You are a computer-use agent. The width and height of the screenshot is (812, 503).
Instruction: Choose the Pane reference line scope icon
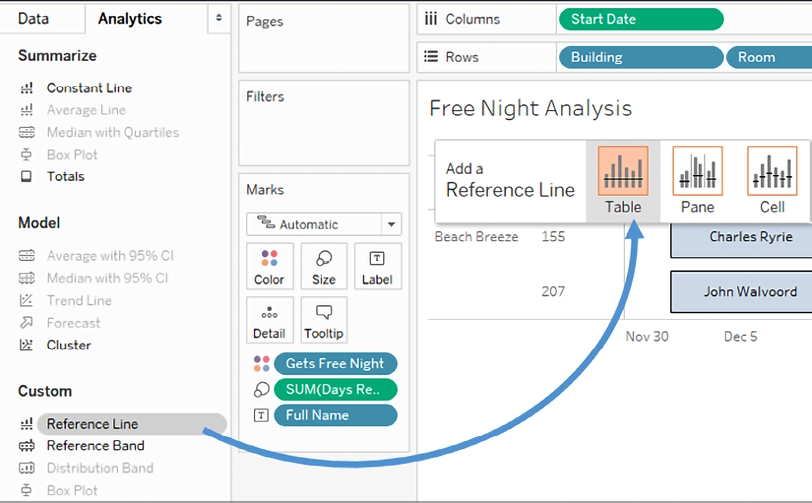click(x=697, y=172)
